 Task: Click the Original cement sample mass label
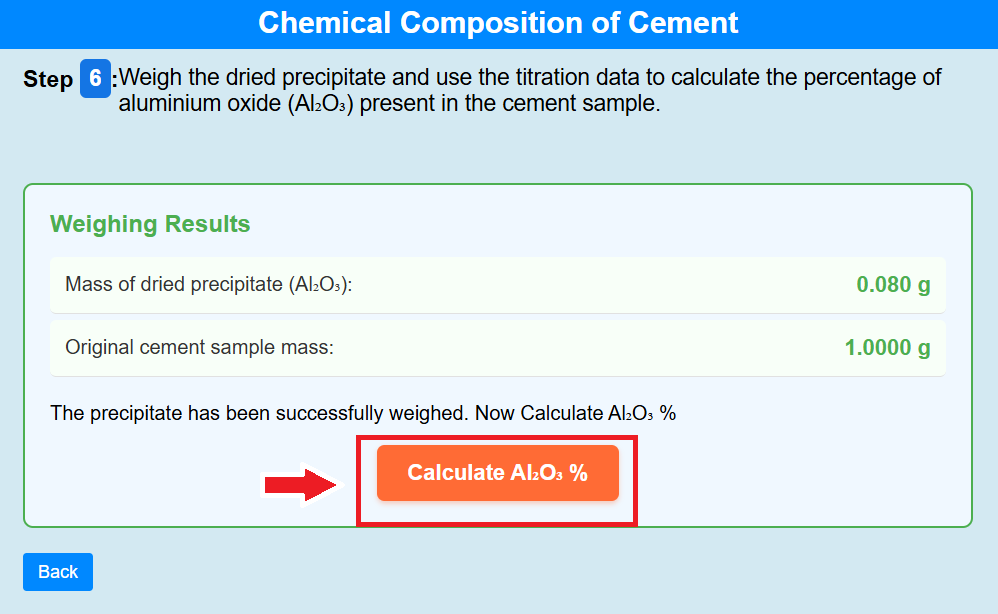(199, 348)
